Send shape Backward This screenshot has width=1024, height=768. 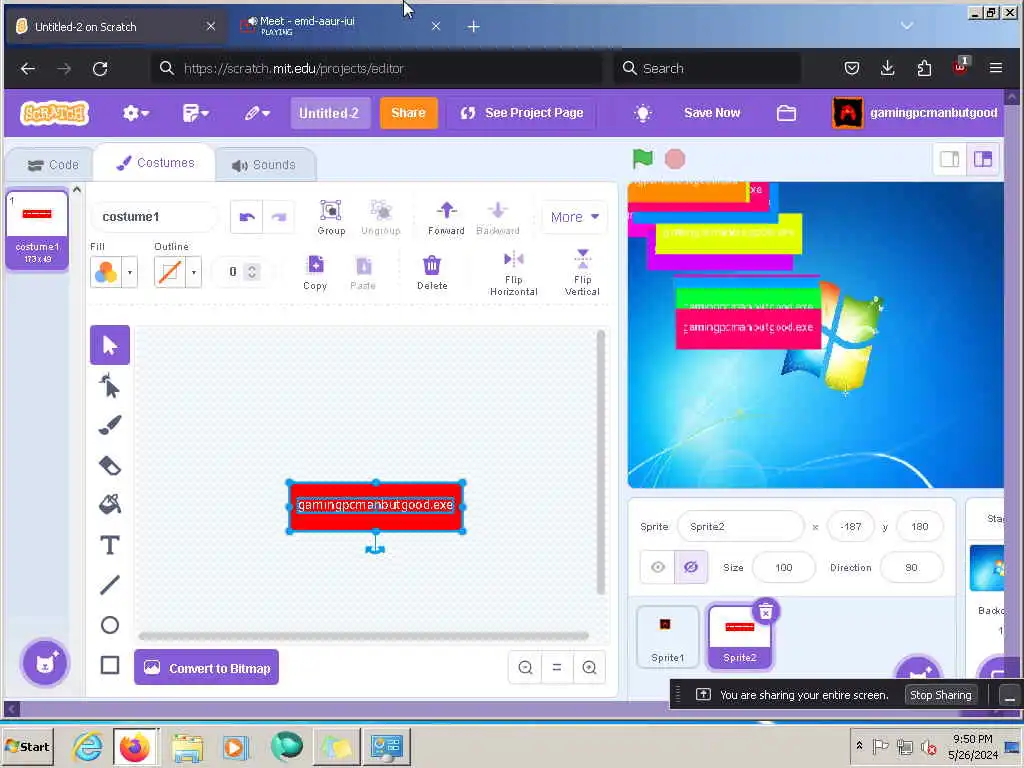[498, 217]
